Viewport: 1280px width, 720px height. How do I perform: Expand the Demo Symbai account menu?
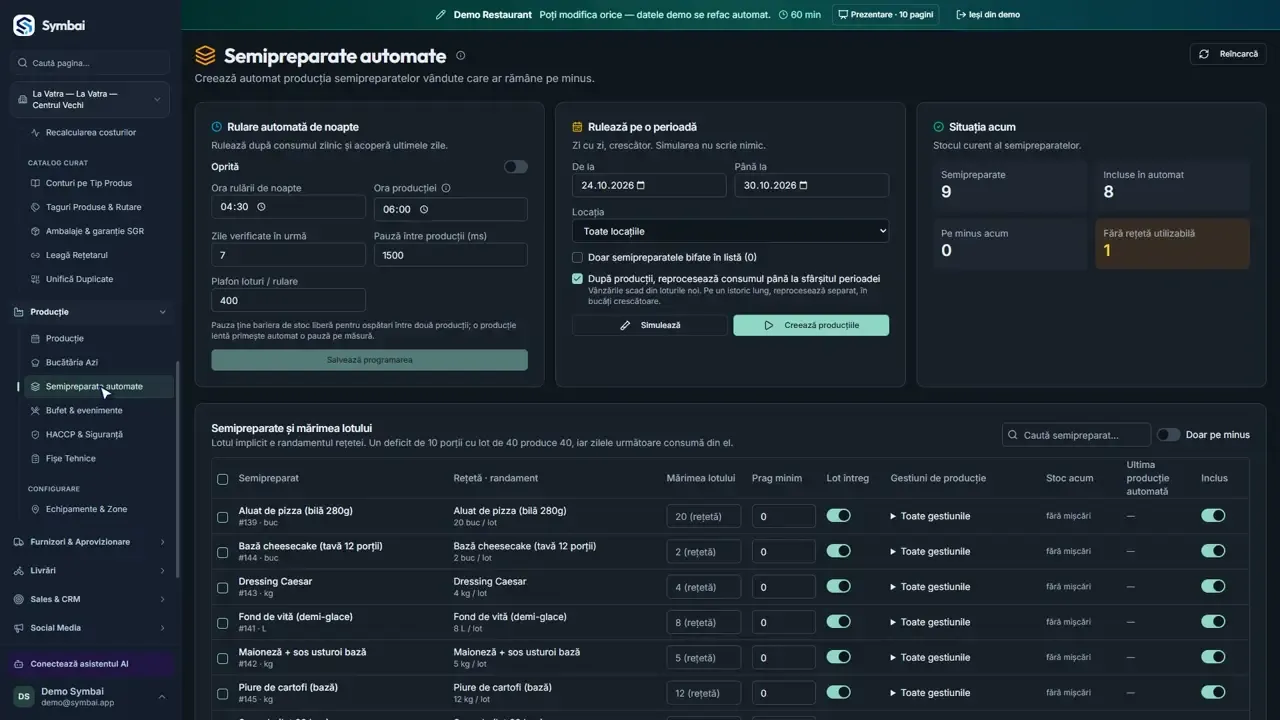pyautogui.click(x=90, y=697)
